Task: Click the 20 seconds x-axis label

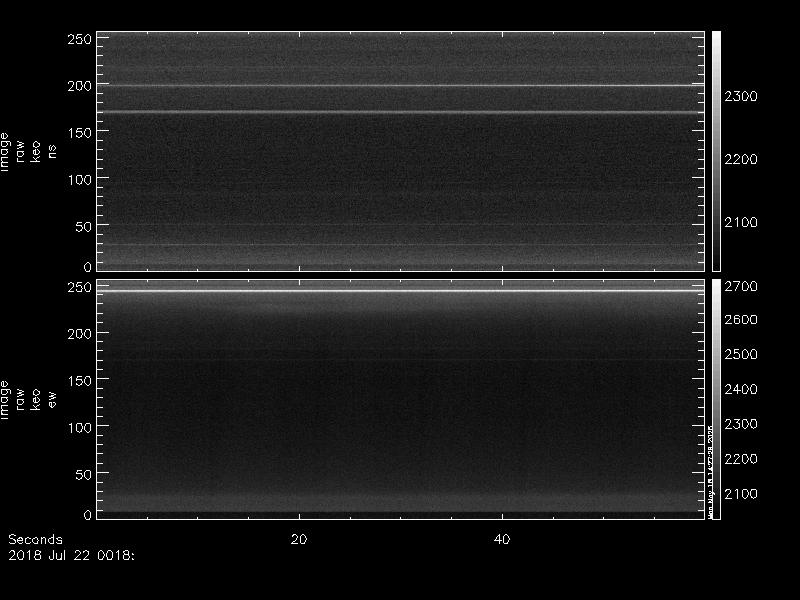Action: tap(299, 539)
